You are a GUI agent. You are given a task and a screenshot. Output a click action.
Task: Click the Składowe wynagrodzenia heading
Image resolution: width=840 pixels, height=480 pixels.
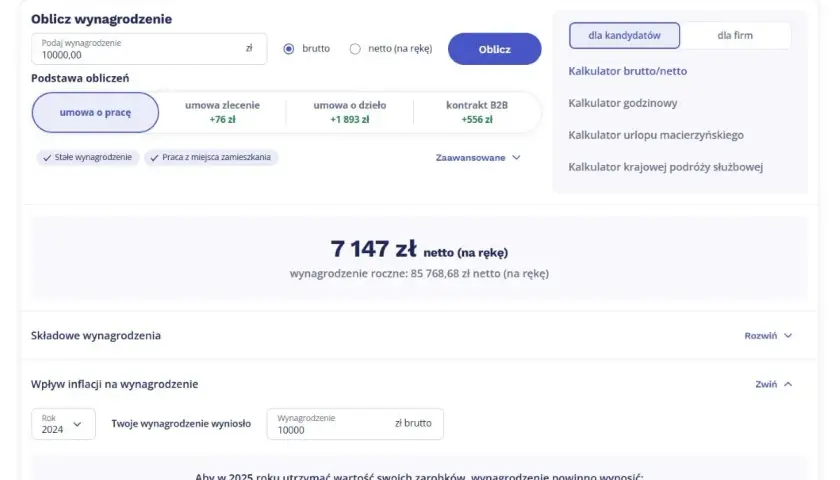point(96,336)
